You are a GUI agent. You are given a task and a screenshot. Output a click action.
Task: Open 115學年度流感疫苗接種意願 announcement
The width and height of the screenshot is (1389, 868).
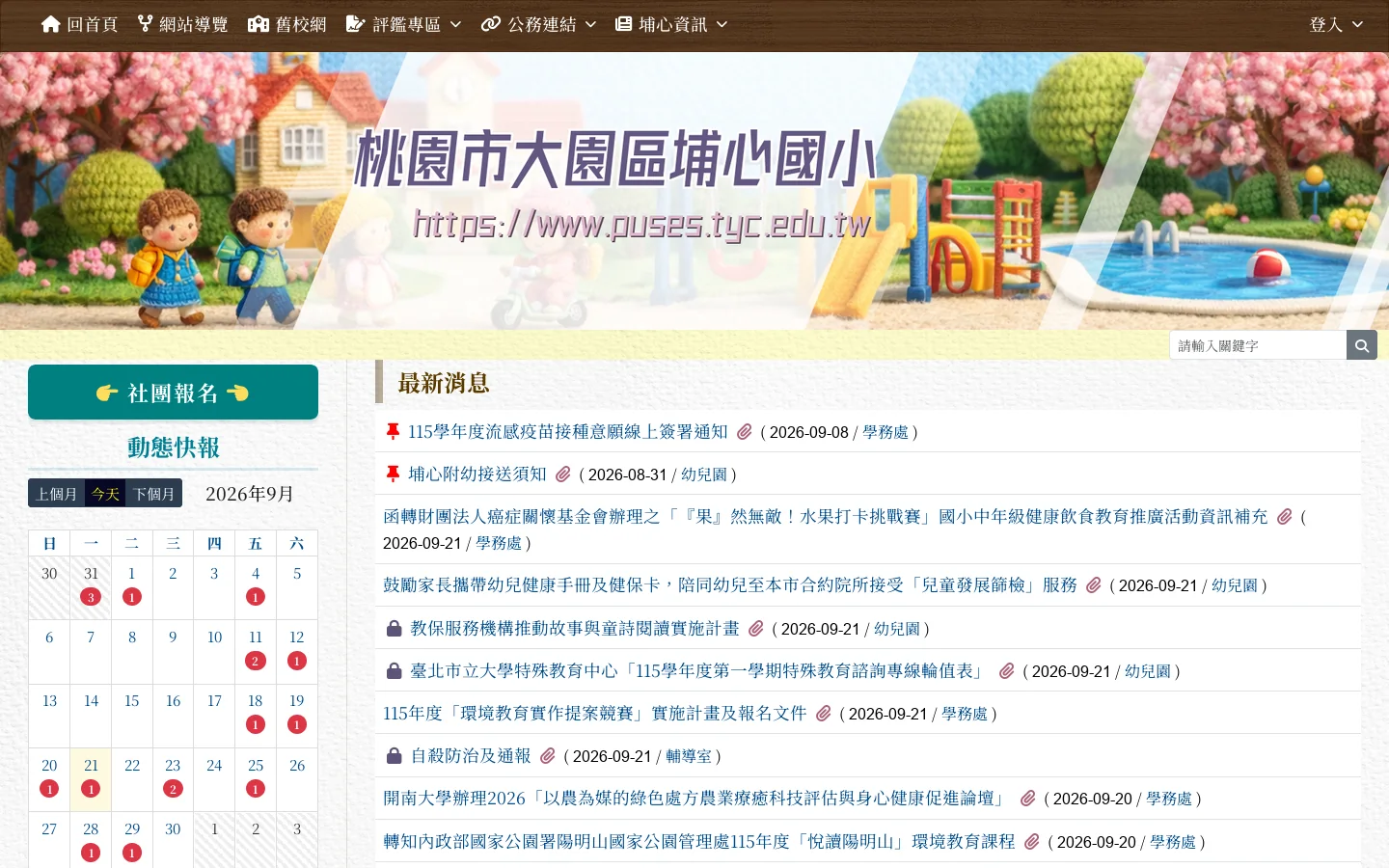[x=568, y=432]
